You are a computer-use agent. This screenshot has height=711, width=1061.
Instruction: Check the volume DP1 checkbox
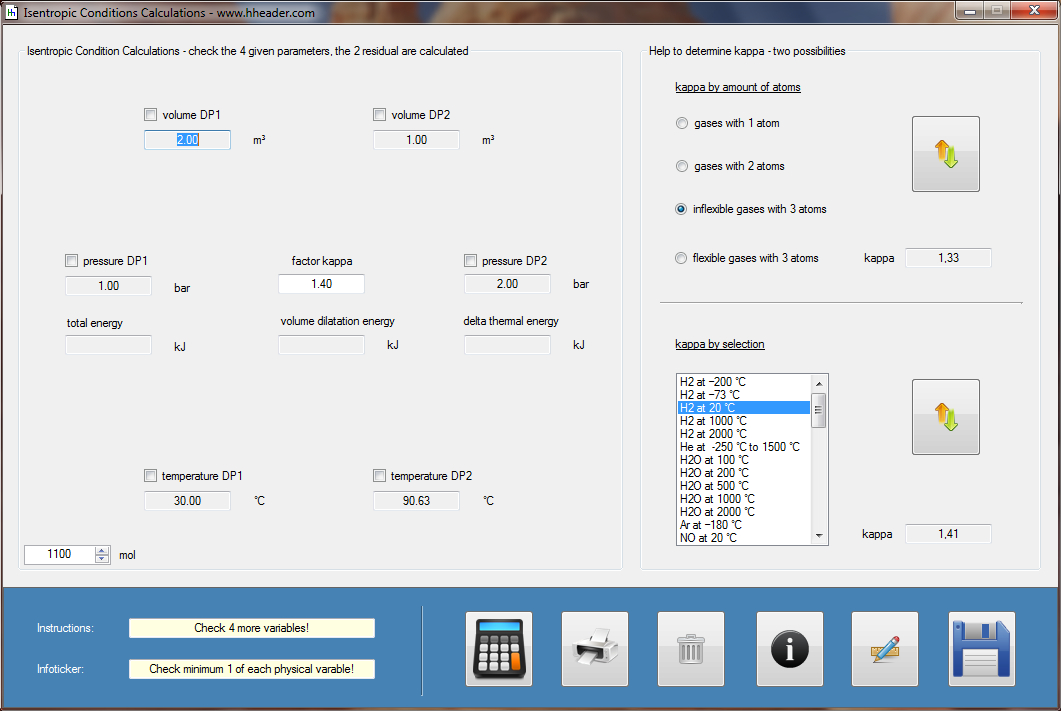pyautogui.click(x=150, y=115)
